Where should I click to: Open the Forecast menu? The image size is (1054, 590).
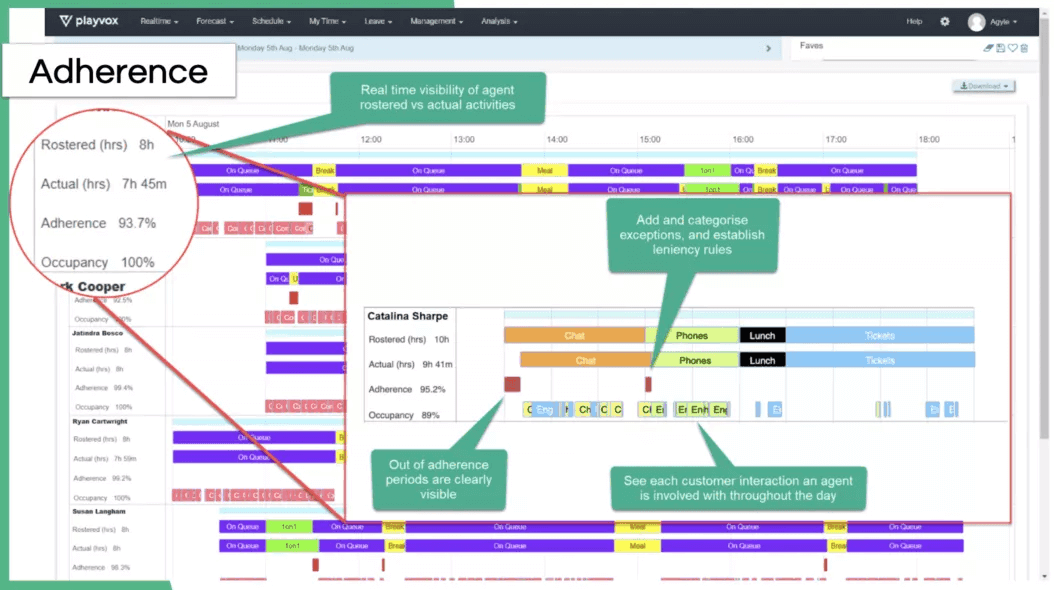tap(215, 22)
